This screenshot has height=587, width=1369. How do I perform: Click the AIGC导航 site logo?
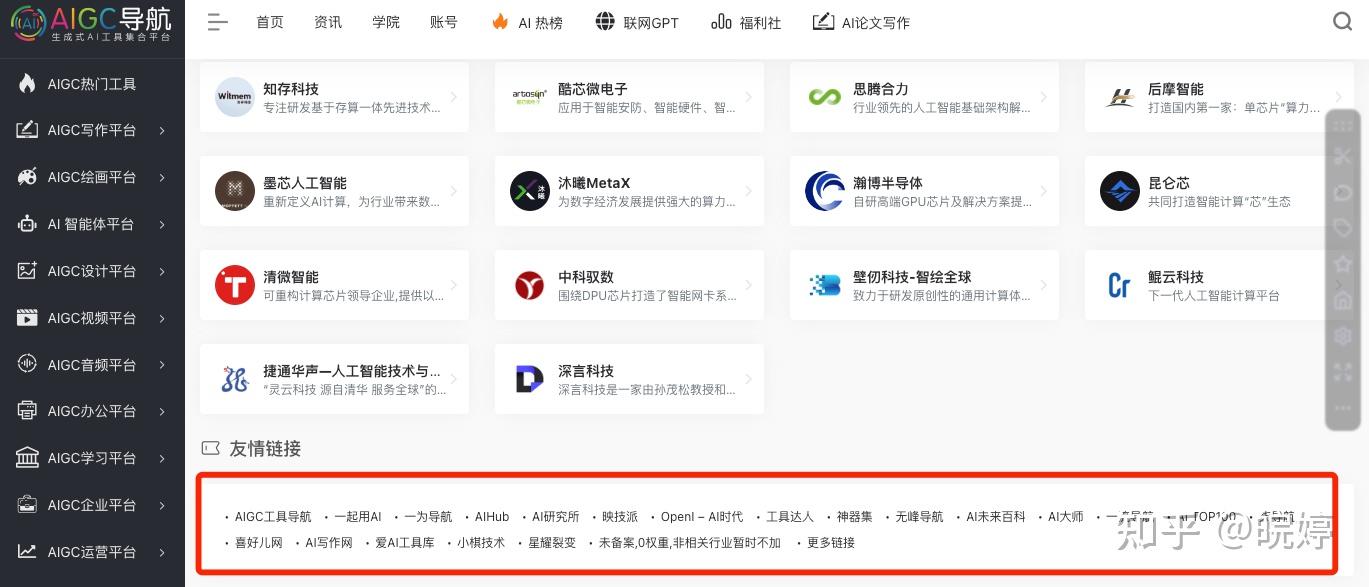(x=92, y=24)
